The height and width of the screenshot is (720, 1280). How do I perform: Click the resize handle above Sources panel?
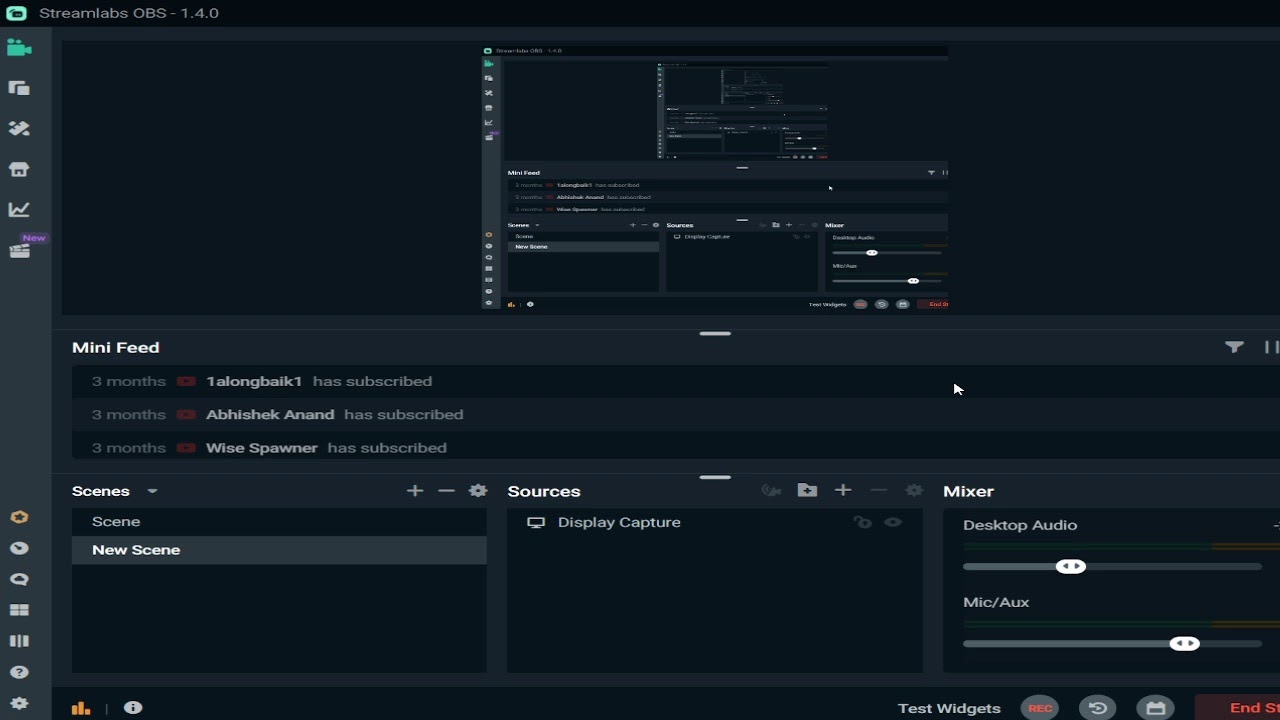click(715, 477)
